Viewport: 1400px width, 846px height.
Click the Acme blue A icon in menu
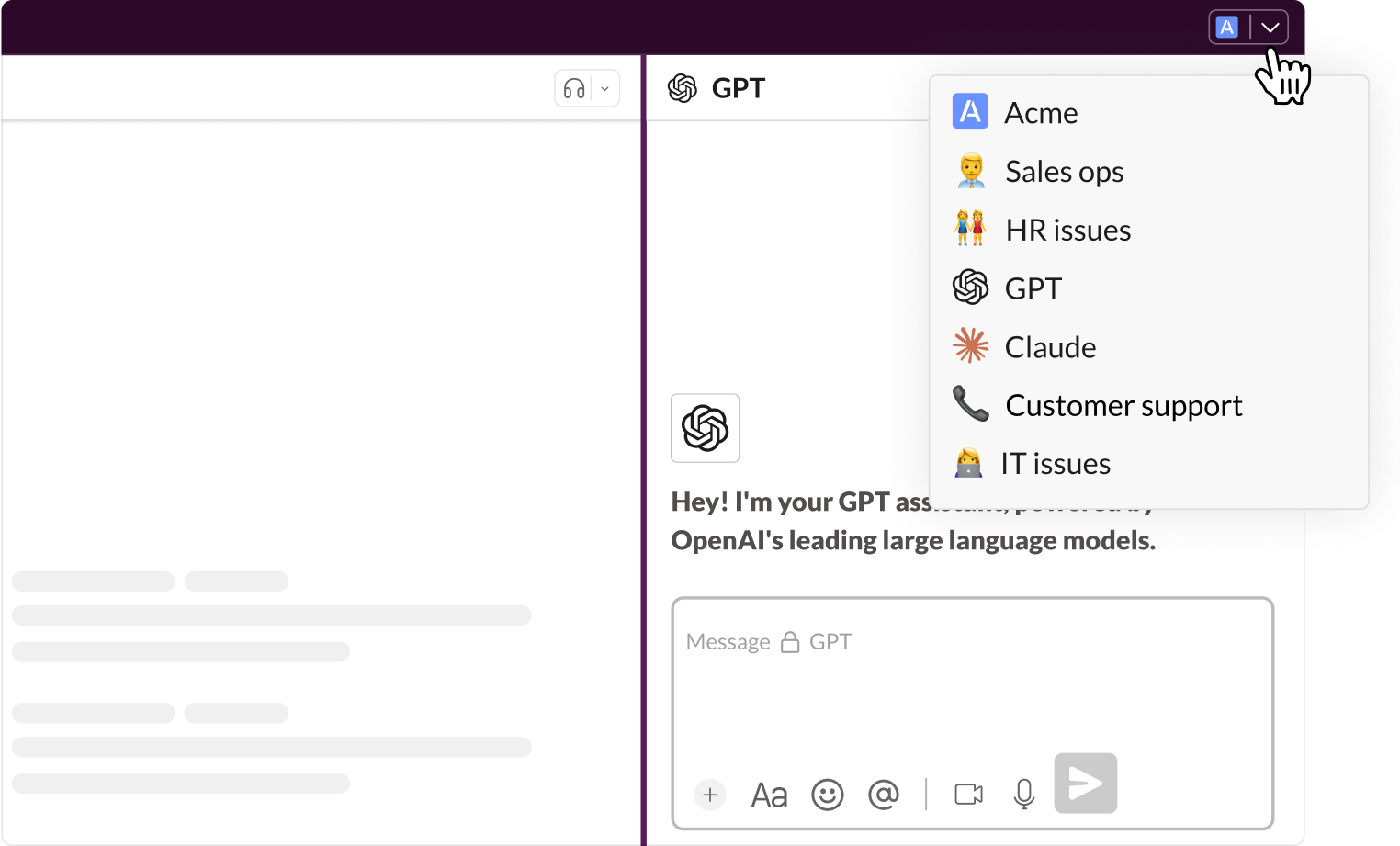coord(970,111)
